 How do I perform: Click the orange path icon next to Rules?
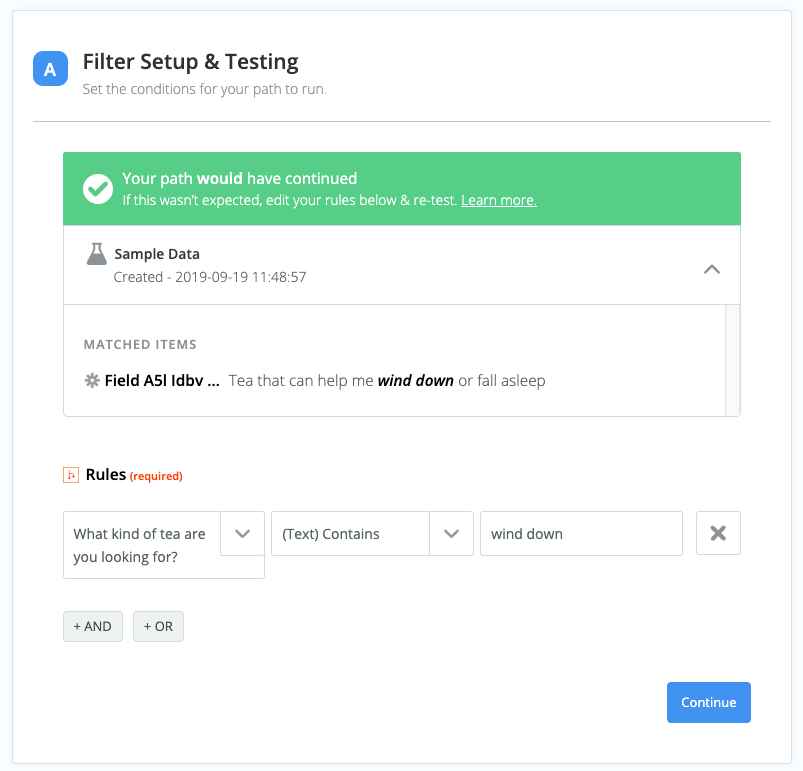tap(71, 475)
